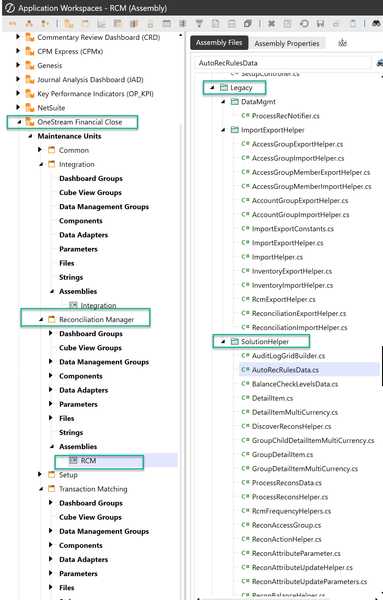The width and height of the screenshot is (383, 600).
Task: Click the save floppy disk toolbar icon
Action: pyautogui.click(x=321, y=24)
